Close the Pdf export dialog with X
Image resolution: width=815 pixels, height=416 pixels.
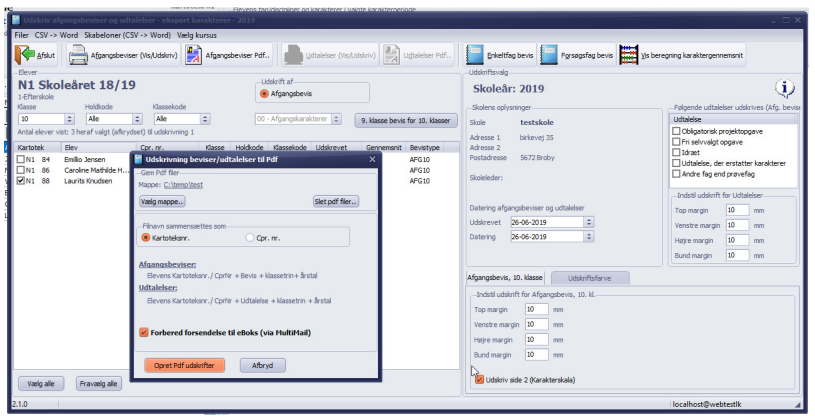(372, 159)
